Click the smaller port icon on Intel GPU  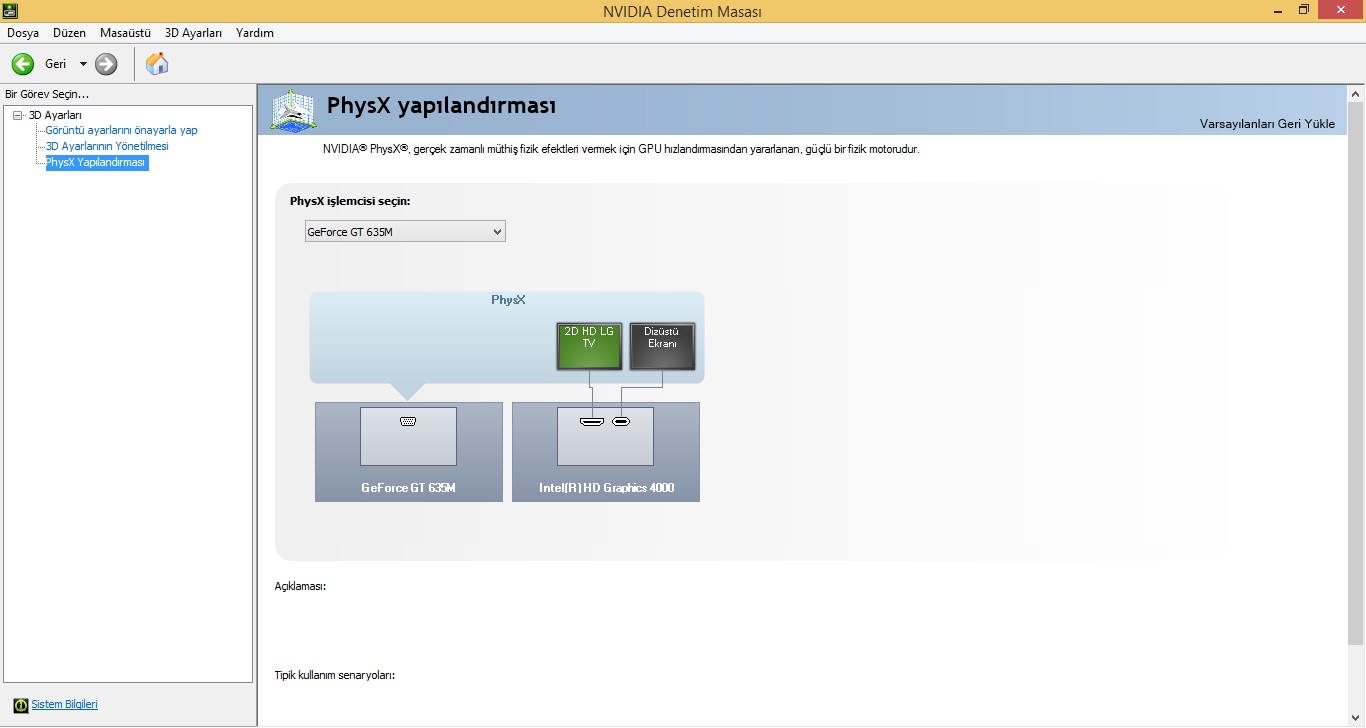pyautogui.click(x=621, y=421)
